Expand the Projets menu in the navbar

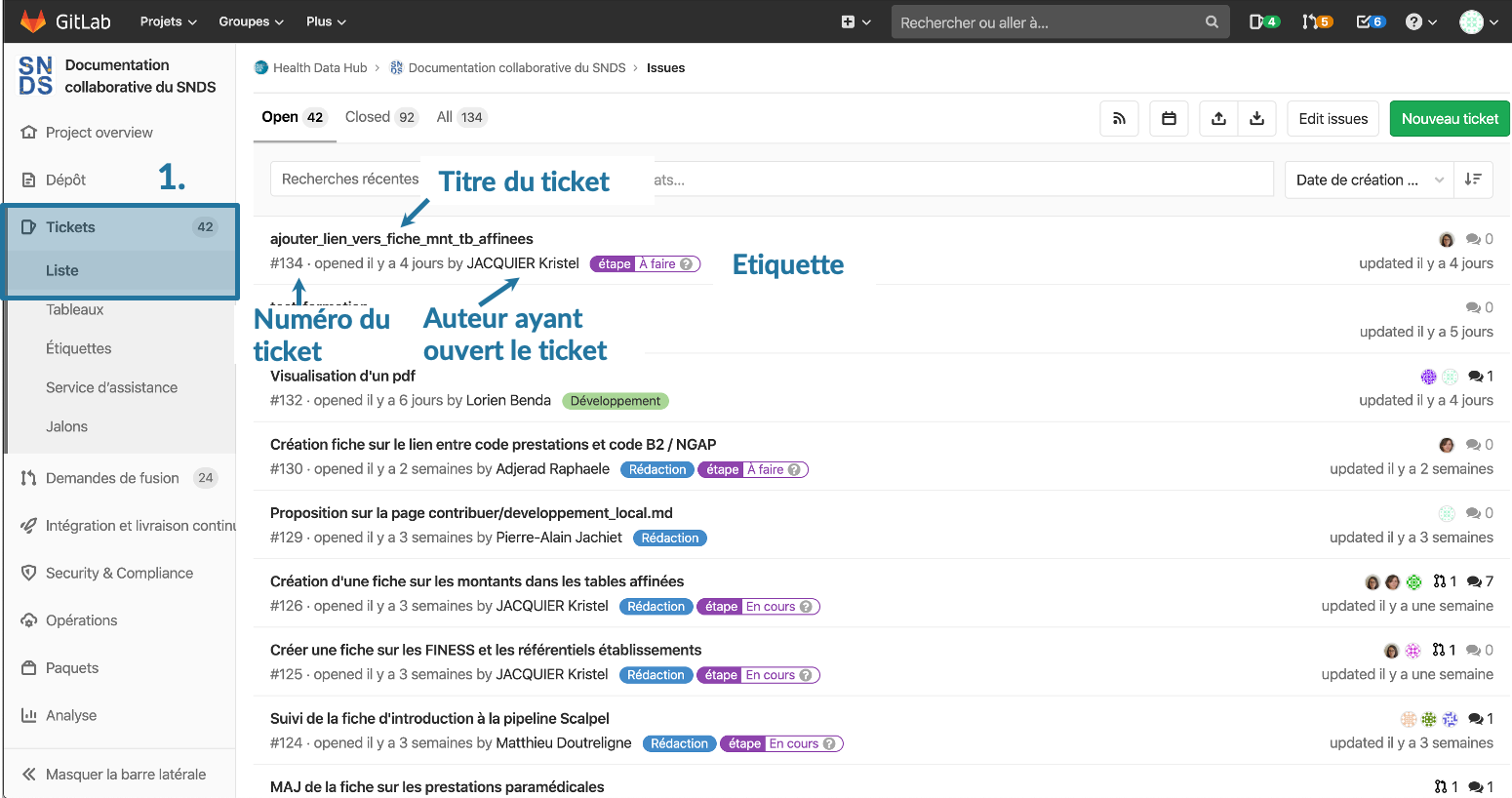pyautogui.click(x=168, y=21)
